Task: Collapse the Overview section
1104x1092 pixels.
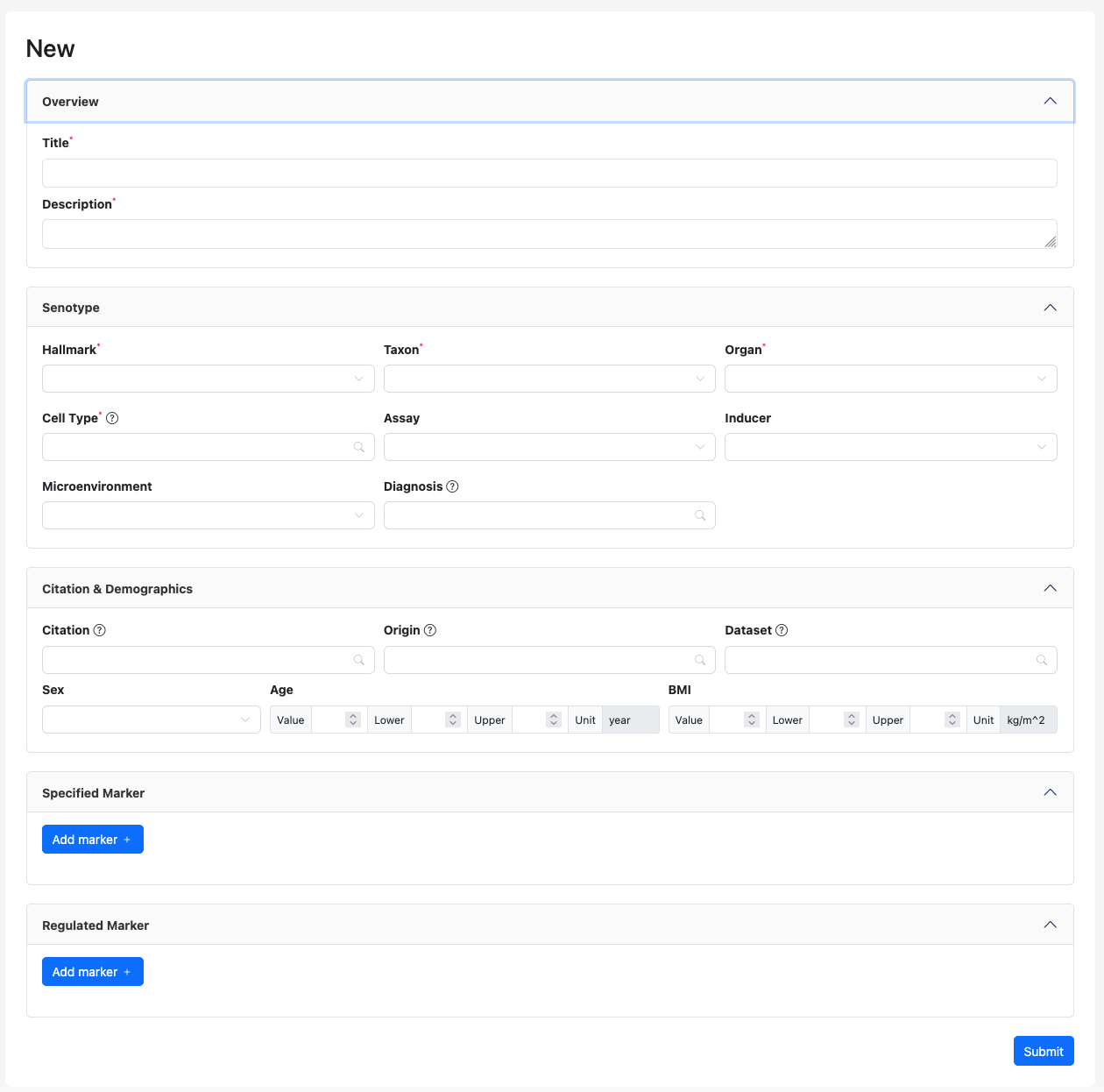Action: pyautogui.click(x=1051, y=101)
